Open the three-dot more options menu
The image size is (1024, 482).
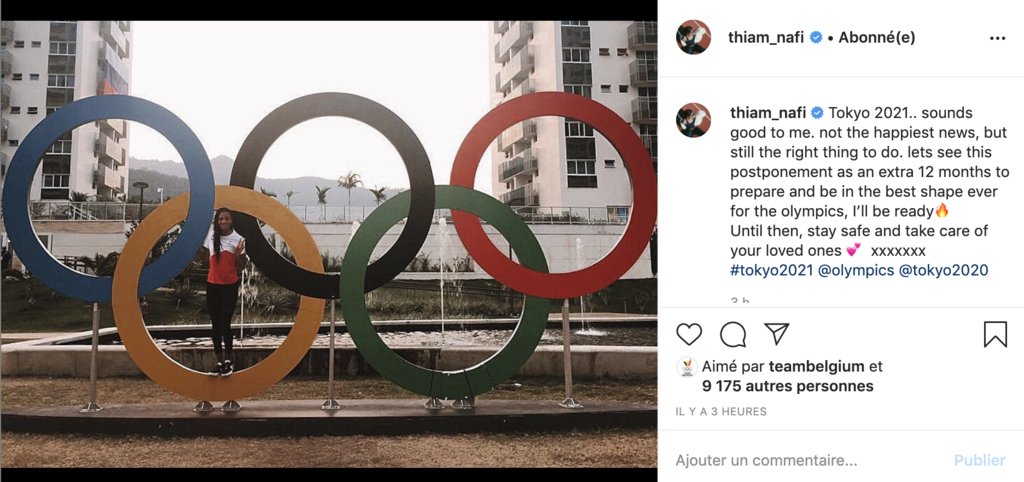(x=997, y=39)
